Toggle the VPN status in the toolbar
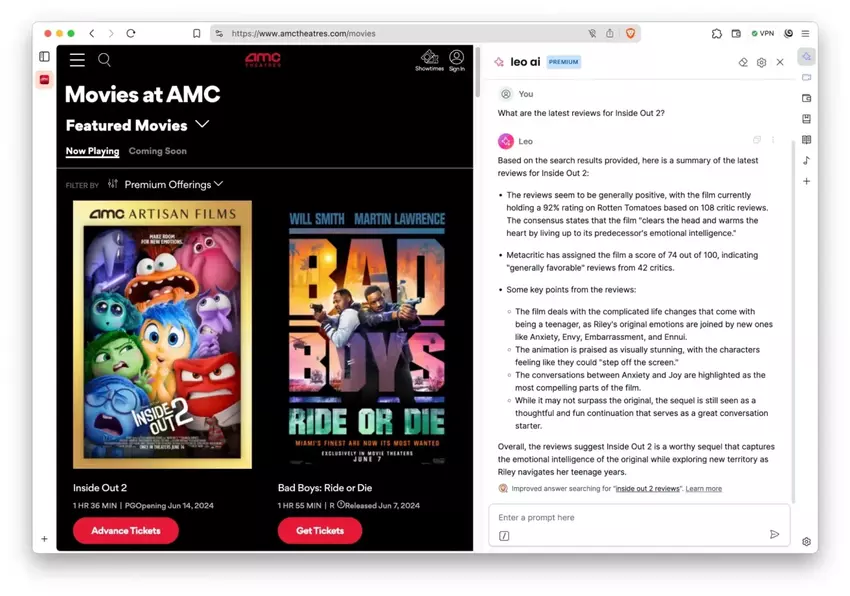The image size is (850, 596). pyautogui.click(x=763, y=33)
